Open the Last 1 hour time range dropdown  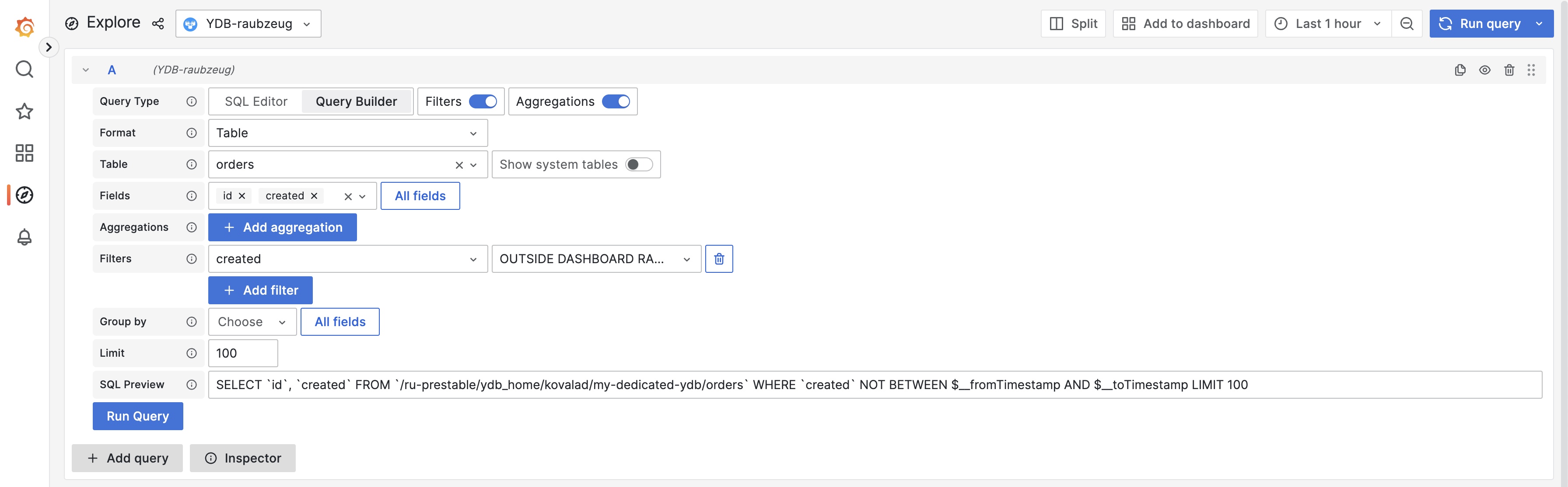click(1327, 23)
